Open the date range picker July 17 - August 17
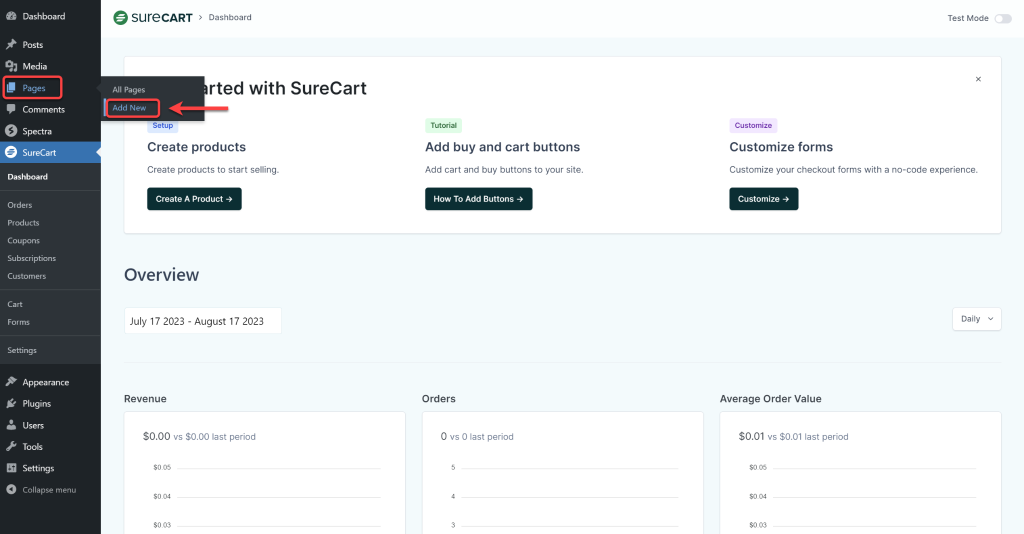1024x534 pixels. (x=202, y=321)
